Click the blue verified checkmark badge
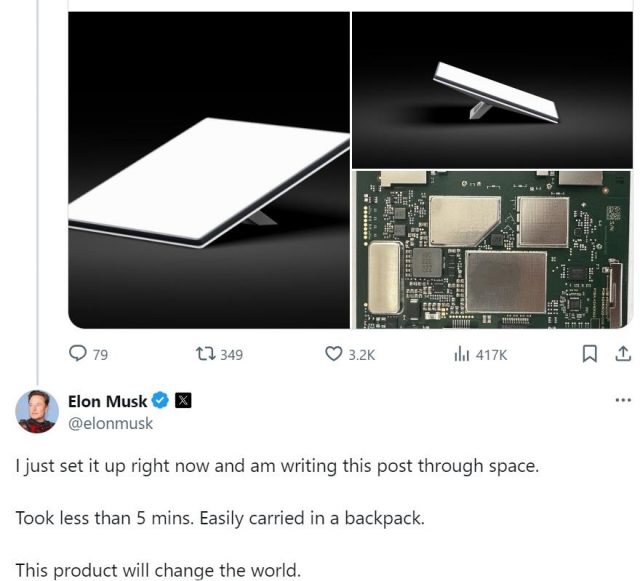 pos(160,401)
